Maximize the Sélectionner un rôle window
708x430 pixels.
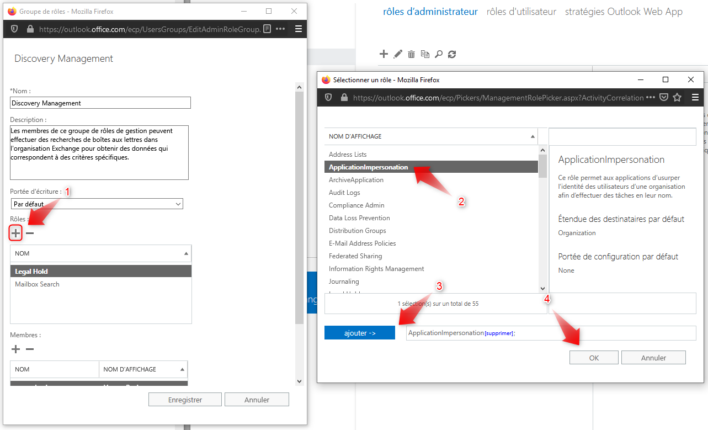click(x=665, y=79)
